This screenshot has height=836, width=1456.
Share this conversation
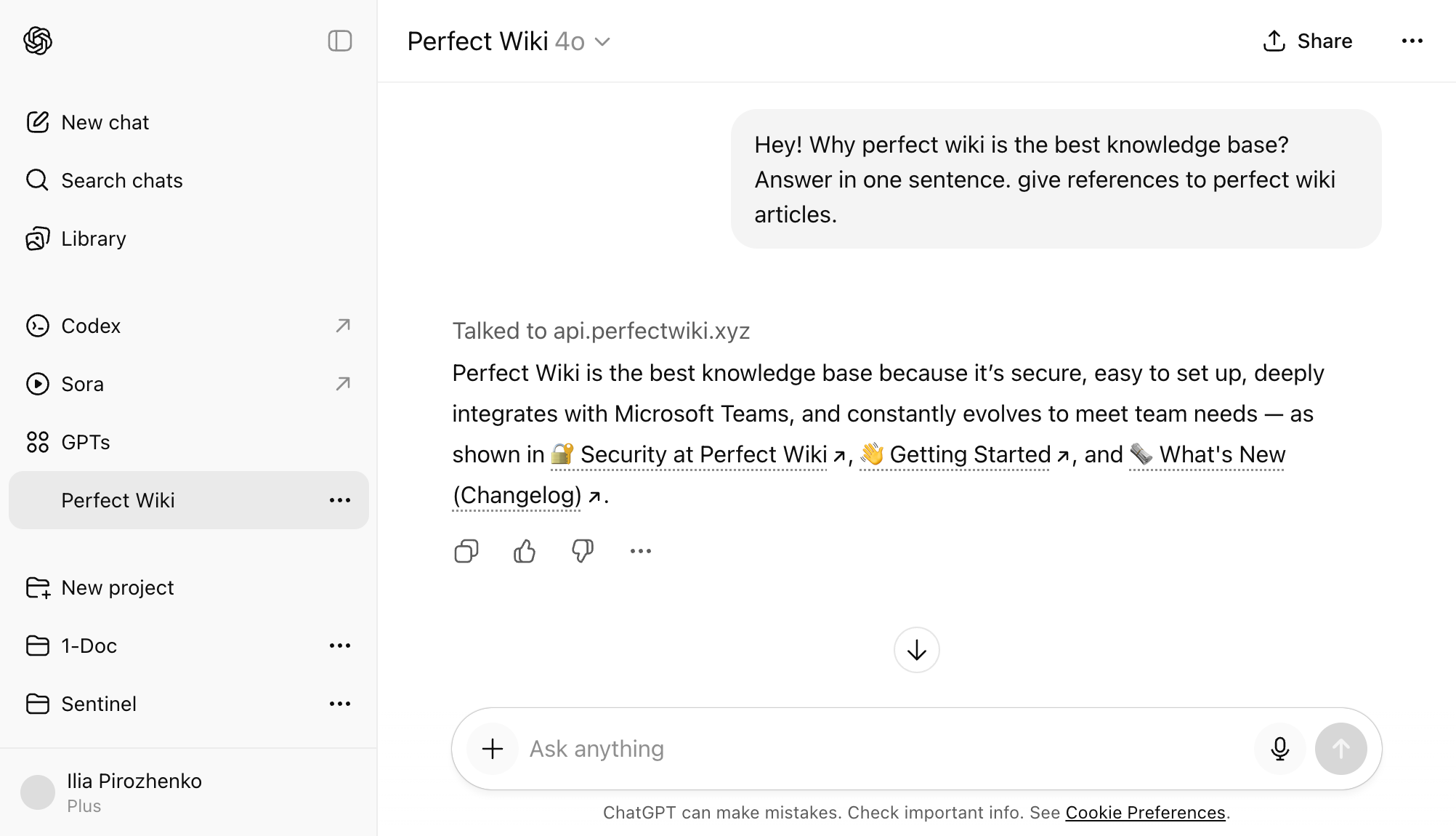coord(1306,41)
